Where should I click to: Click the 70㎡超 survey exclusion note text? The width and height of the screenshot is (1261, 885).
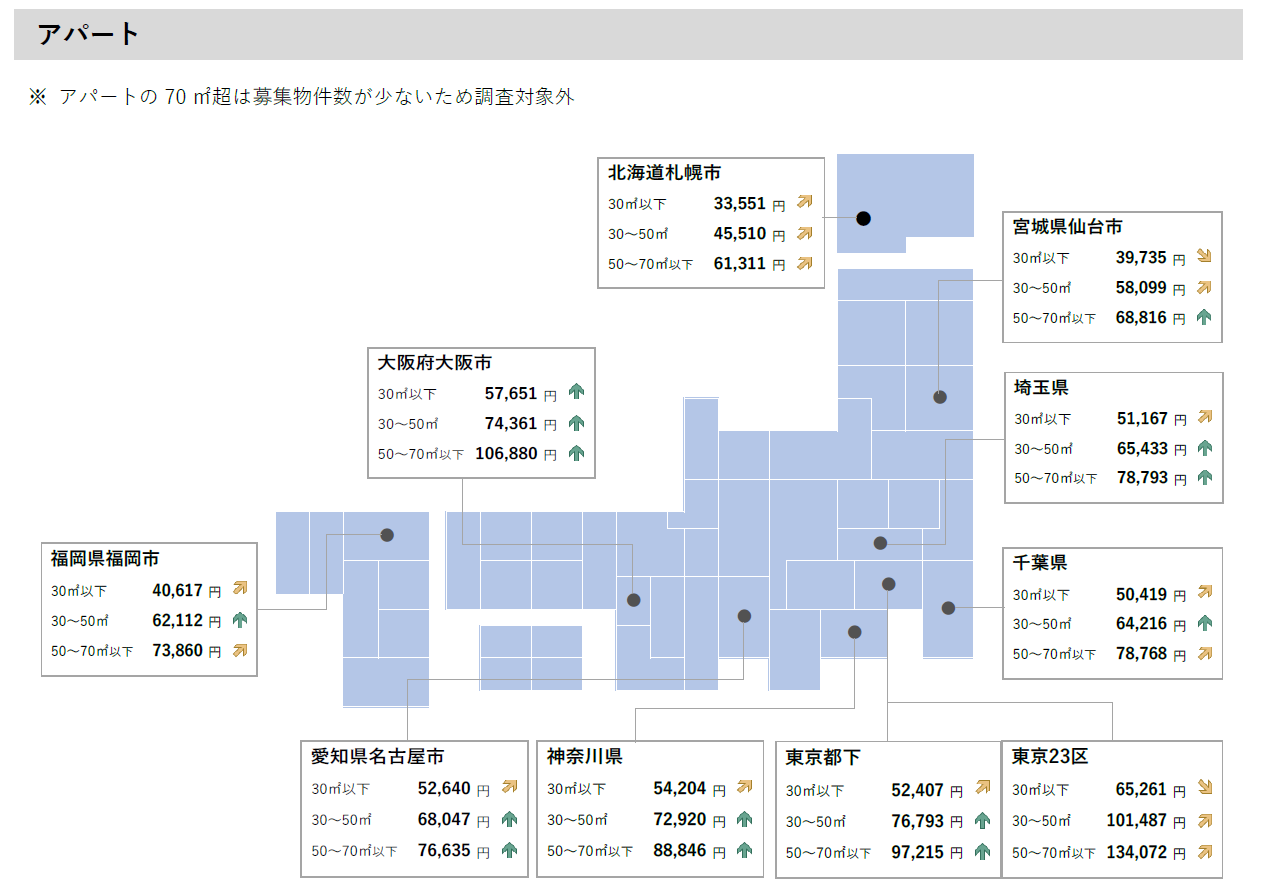tap(316, 97)
